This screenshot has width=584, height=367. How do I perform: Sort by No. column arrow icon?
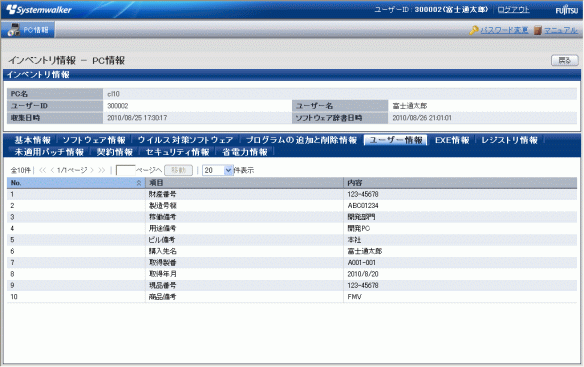(139, 183)
